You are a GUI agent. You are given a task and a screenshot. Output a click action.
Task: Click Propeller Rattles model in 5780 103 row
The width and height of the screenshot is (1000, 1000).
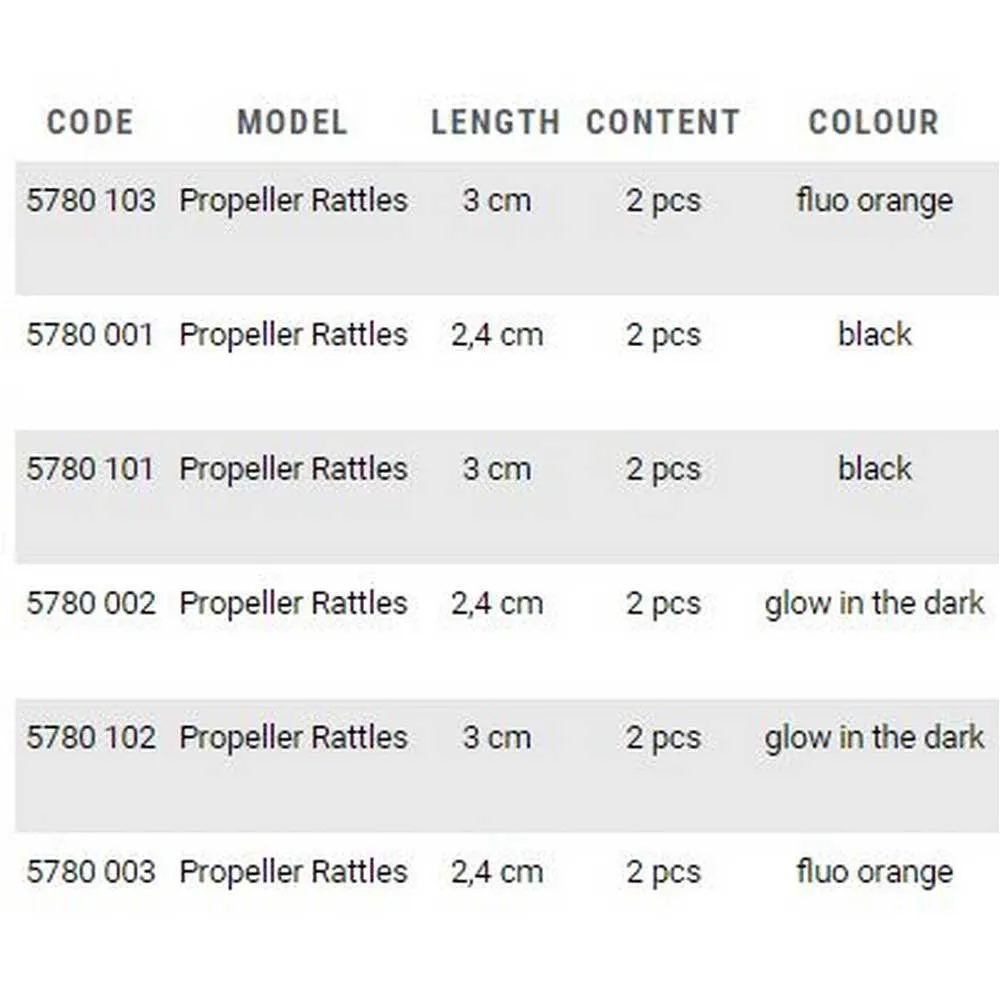pyautogui.click(x=293, y=200)
